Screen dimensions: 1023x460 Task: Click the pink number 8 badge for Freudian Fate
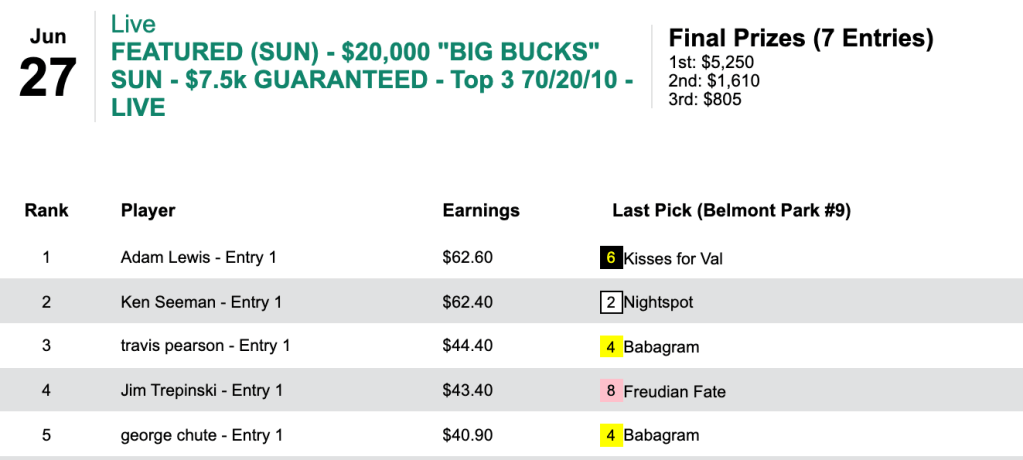pos(611,391)
